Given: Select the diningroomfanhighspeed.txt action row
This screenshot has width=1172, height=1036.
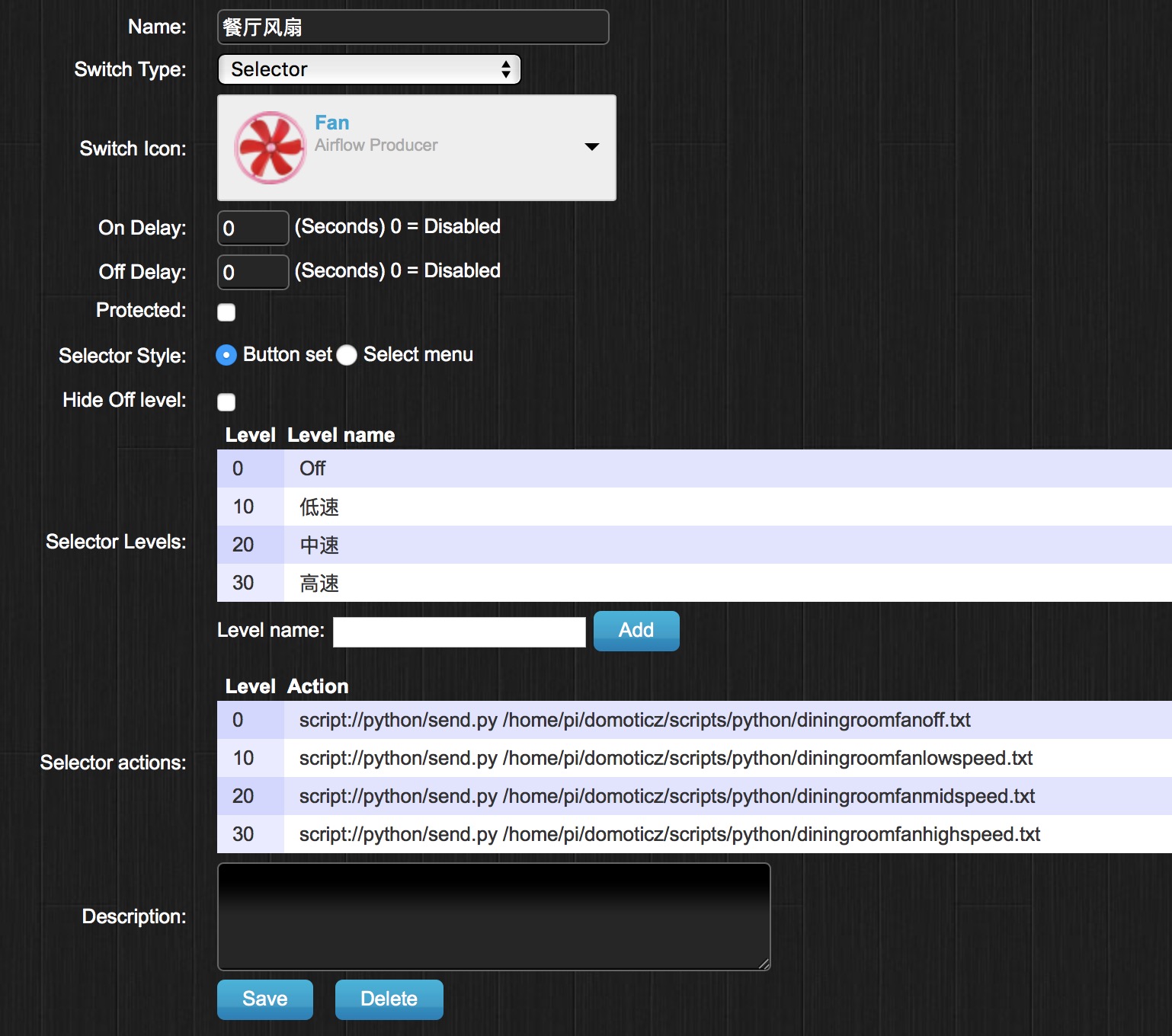Looking at the screenshot, I should (694, 834).
